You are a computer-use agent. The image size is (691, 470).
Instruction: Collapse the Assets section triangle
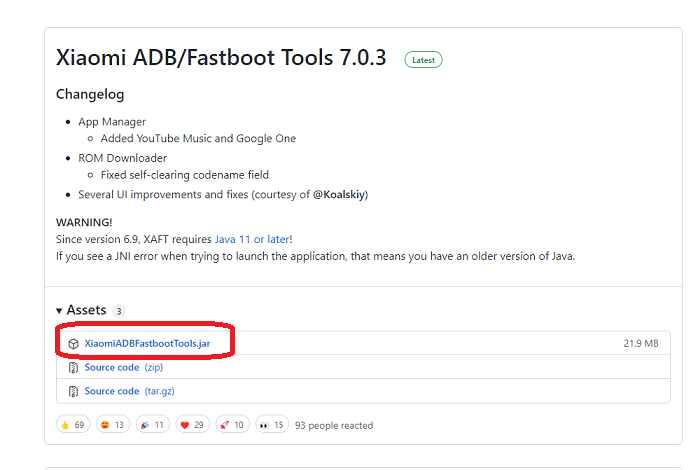click(x=59, y=311)
